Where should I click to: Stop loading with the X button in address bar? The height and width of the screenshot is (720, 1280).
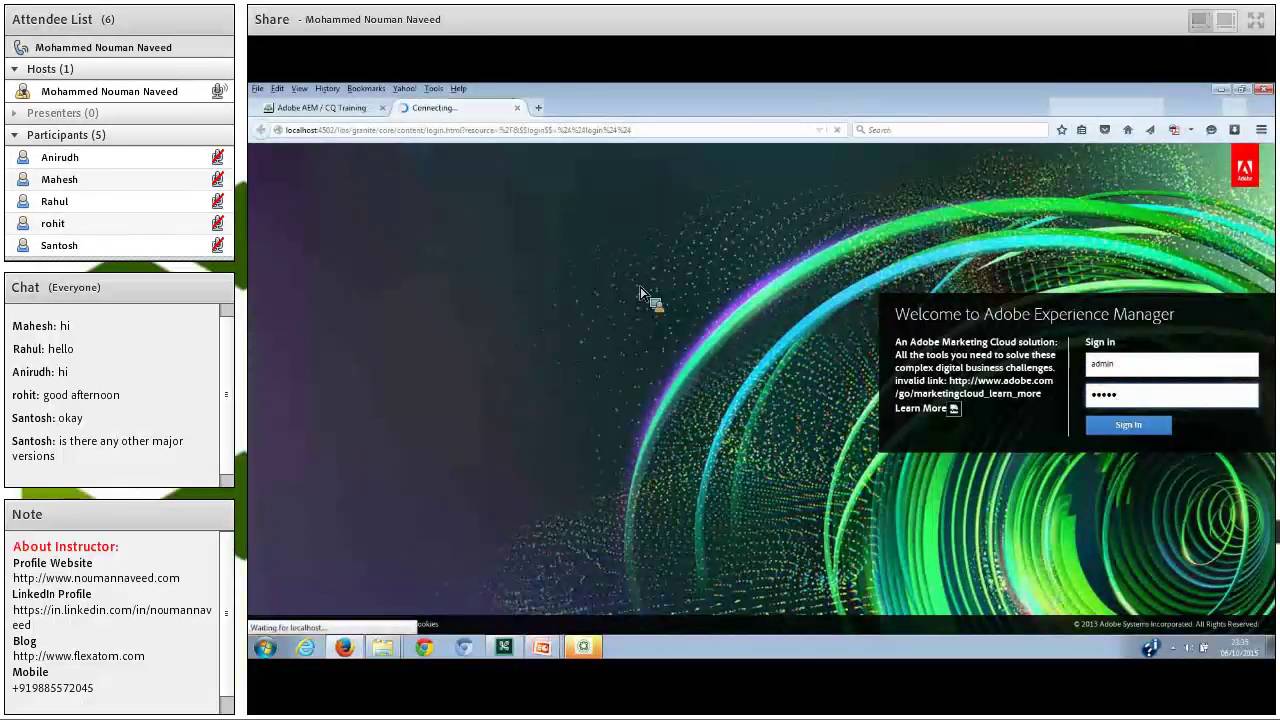coord(837,130)
